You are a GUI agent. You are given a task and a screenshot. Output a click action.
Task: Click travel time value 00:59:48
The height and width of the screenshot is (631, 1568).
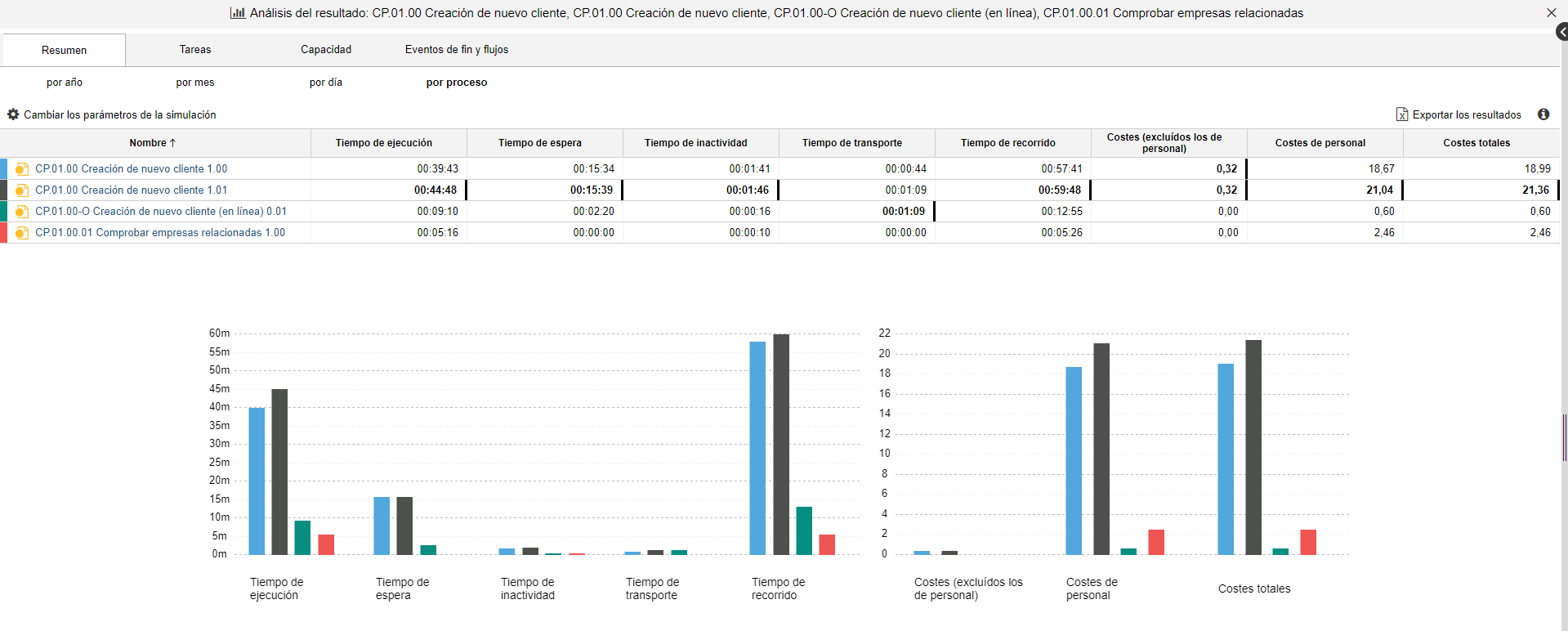pos(1060,190)
